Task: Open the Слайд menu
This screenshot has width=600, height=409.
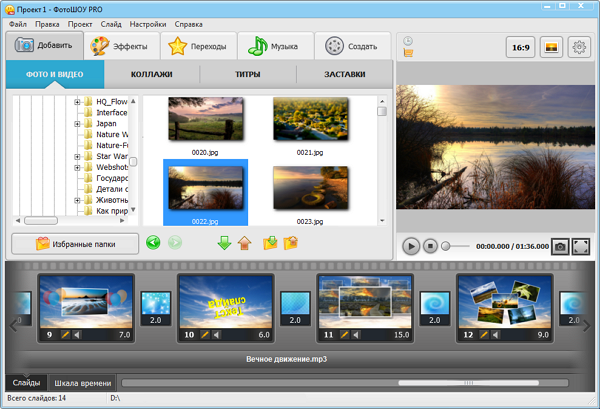Action: tap(110, 23)
